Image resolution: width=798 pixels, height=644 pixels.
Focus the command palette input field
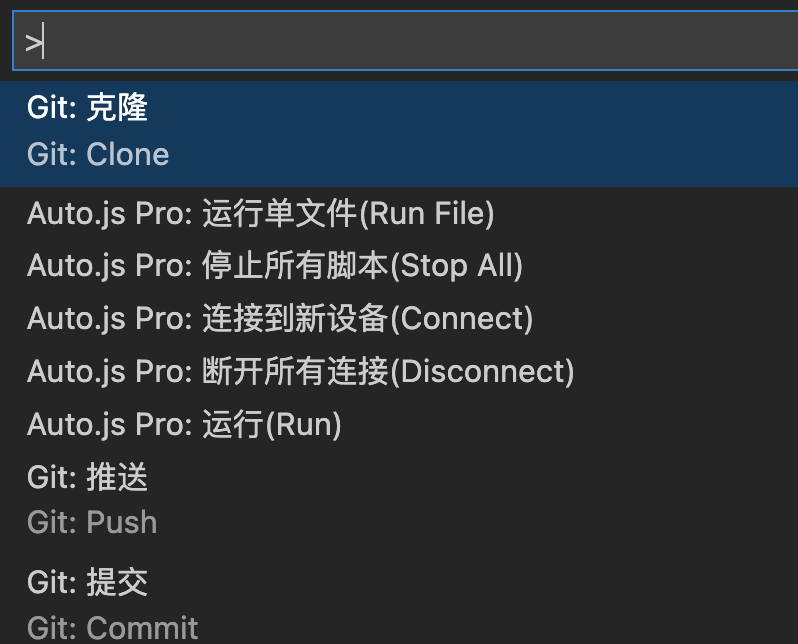click(400, 42)
